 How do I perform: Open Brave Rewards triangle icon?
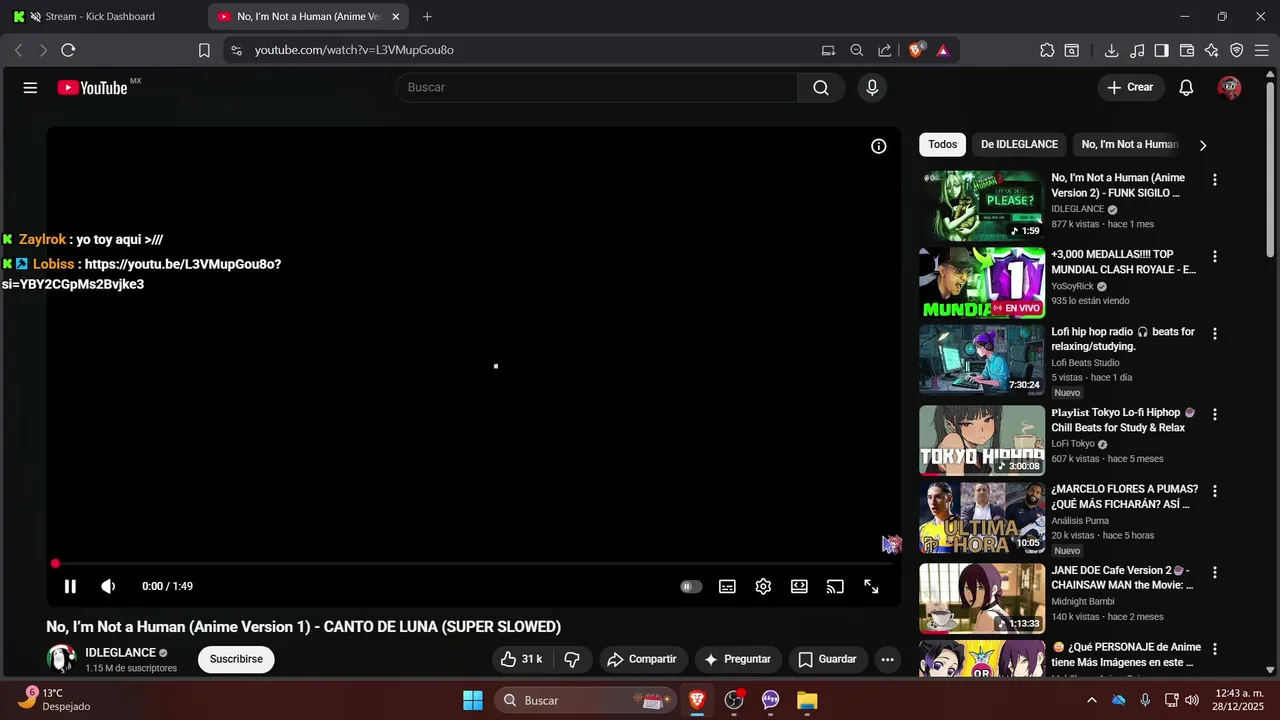click(943, 50)
